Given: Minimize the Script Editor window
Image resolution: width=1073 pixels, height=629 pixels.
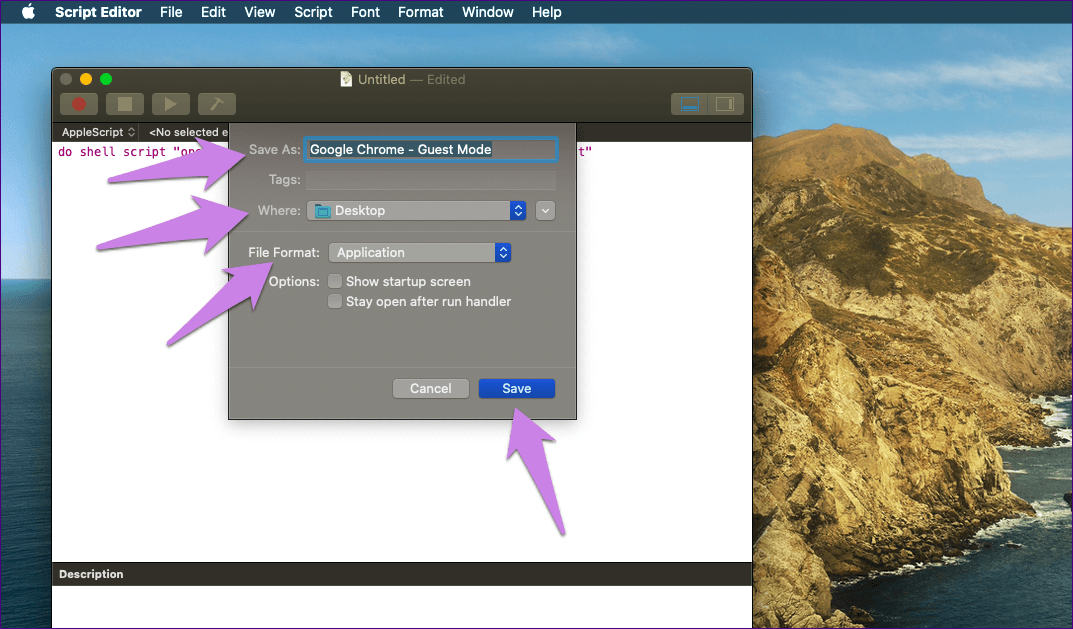Looking at the screenshot, I should (x=86, y=79).
